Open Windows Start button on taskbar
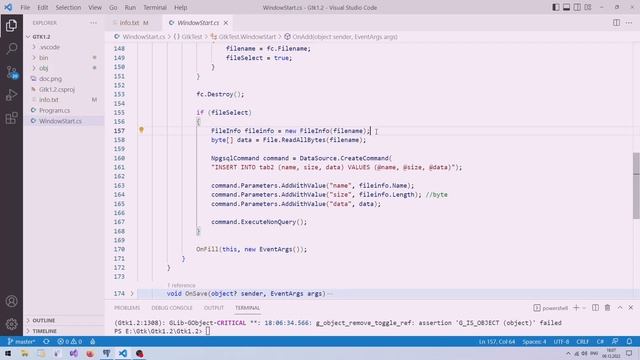Image resolution: width=640 pixels, height=360 pixels. pos(8,353)
